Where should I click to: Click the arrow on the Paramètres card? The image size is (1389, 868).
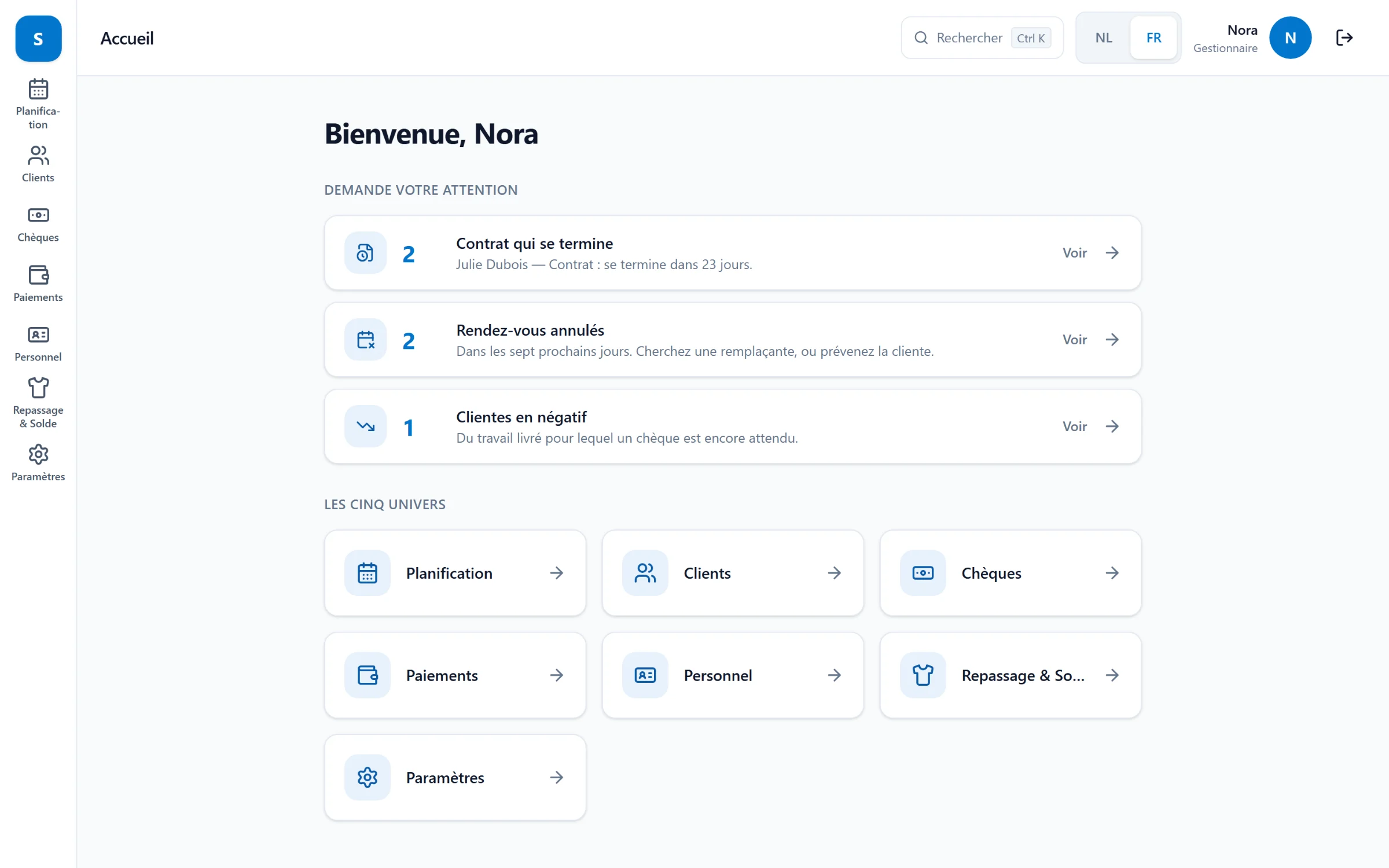pyautogui.click(x=557, y=777)
